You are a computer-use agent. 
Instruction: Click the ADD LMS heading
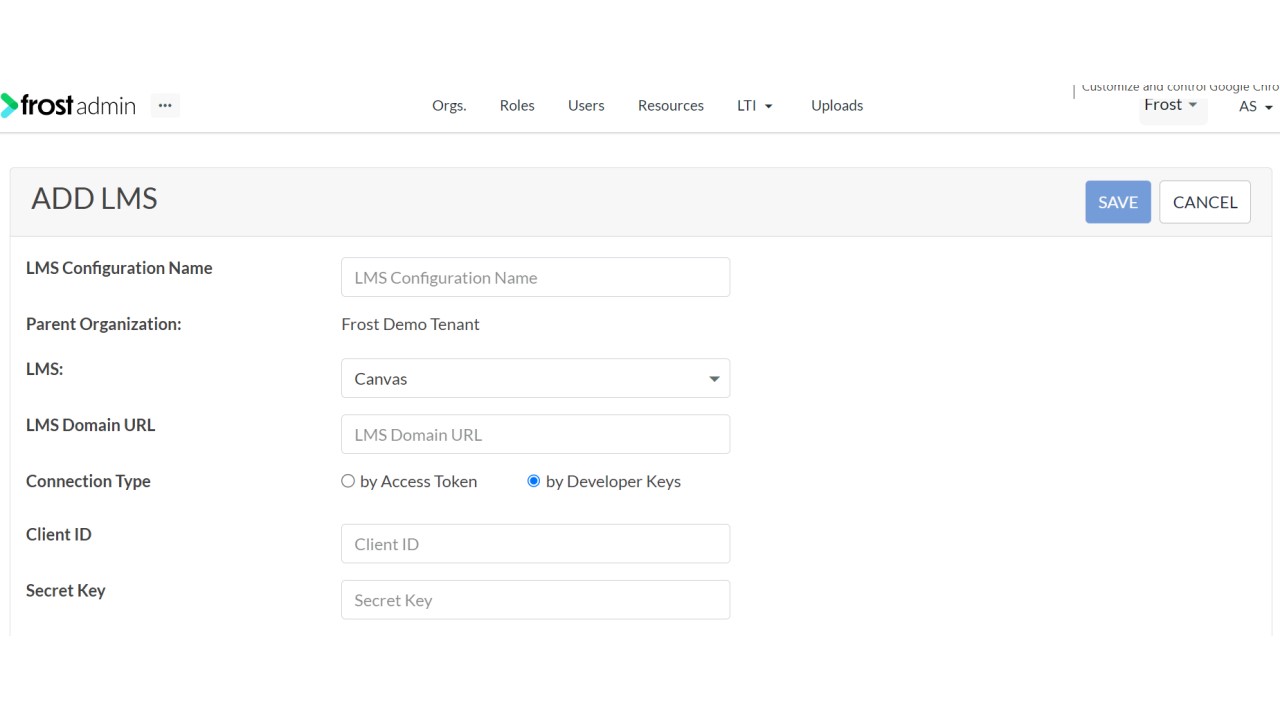[94, 198]
